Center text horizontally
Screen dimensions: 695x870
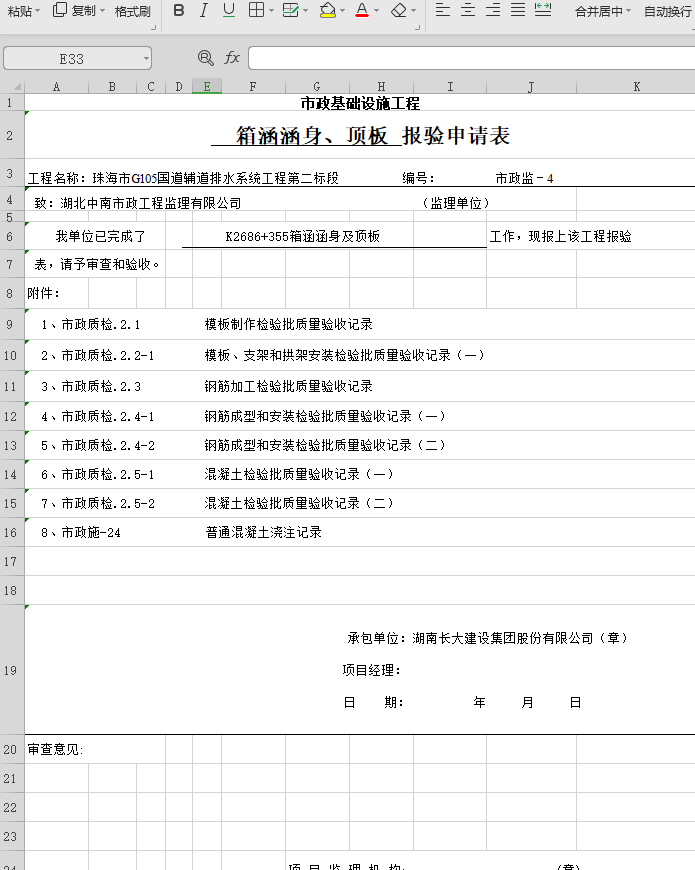(x=468, y=11)
